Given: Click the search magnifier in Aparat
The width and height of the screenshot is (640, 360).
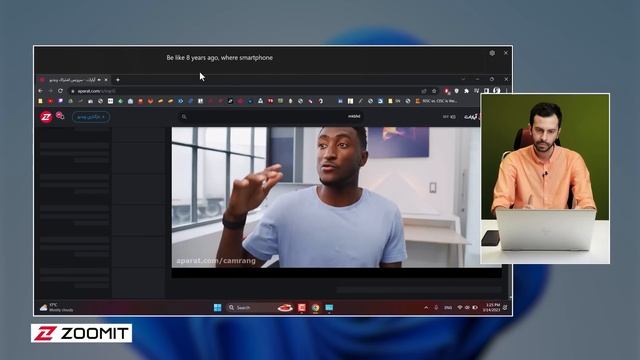Looking at the screenshot, I should click(x=184, y=117).
